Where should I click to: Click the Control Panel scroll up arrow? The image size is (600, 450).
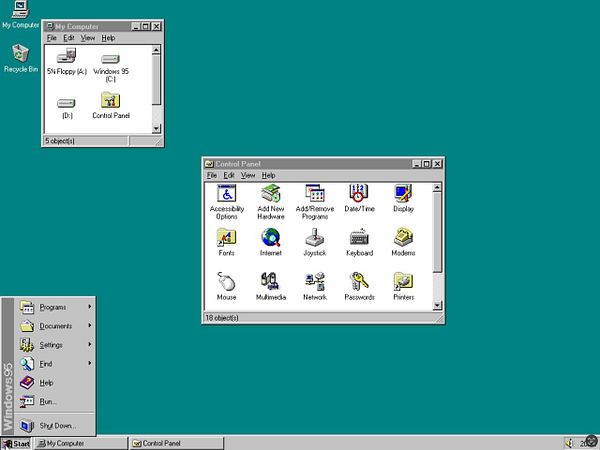(437, 187)
